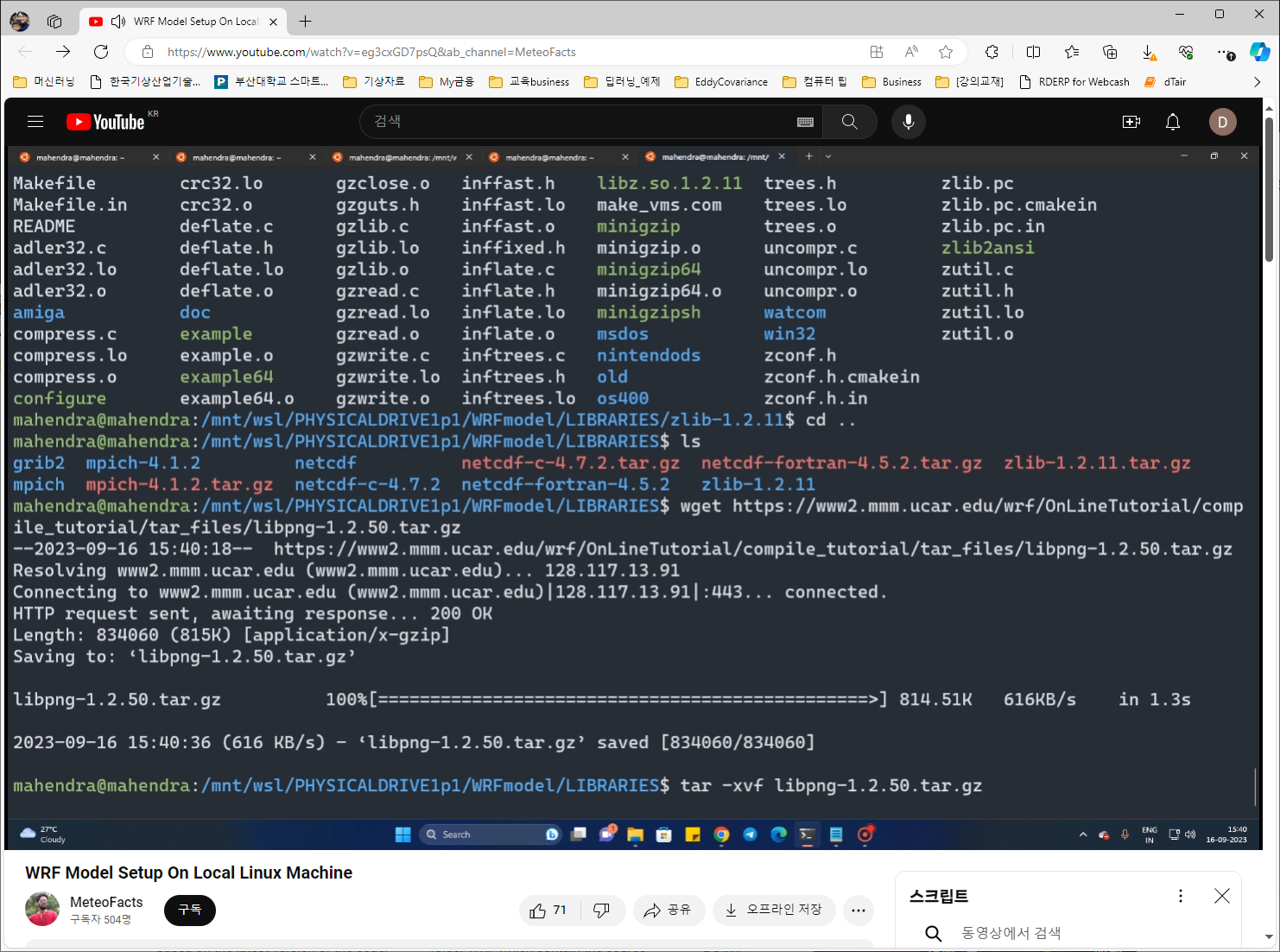
Task: Expand the [강의교재] bookmarks folder
Action: coord(970,82)
